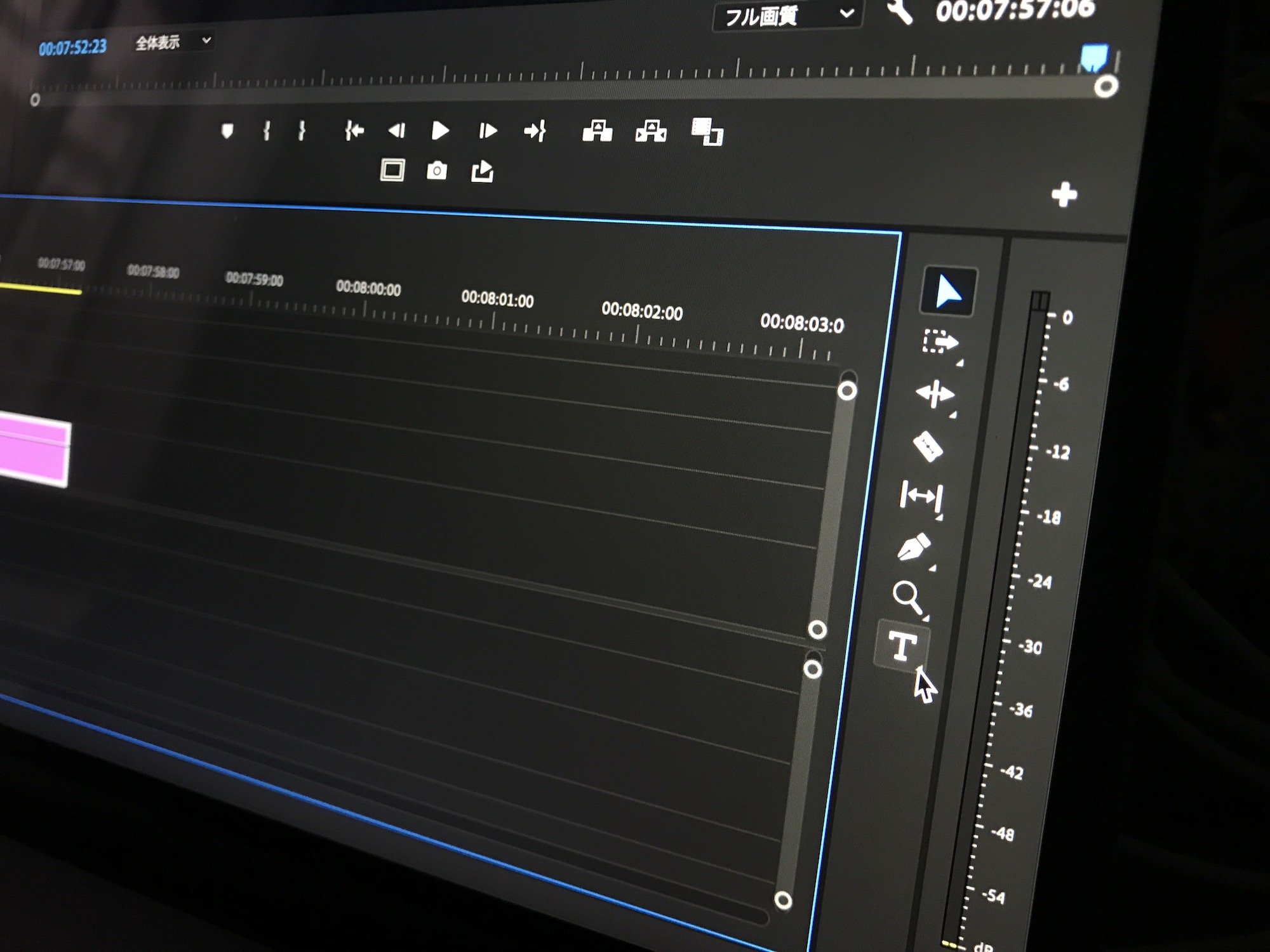
Task: Open the wrench settings menu
Action: (x=899, y=11)
